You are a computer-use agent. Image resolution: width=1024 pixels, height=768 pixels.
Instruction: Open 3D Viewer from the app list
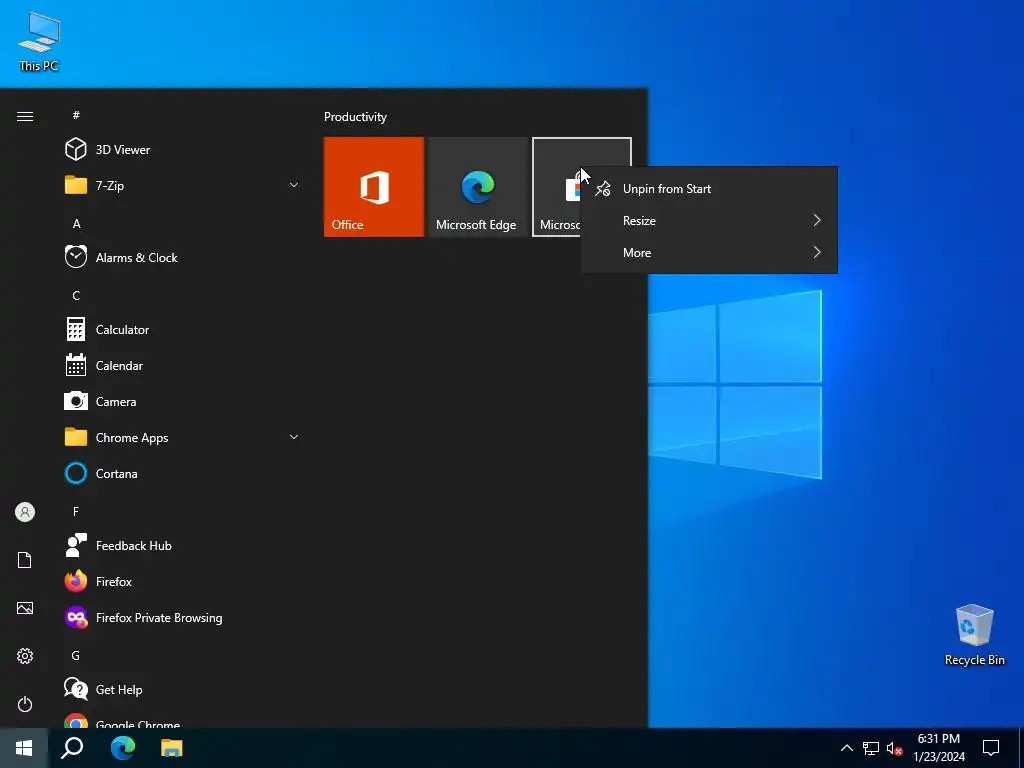click(x=183, y=150)
